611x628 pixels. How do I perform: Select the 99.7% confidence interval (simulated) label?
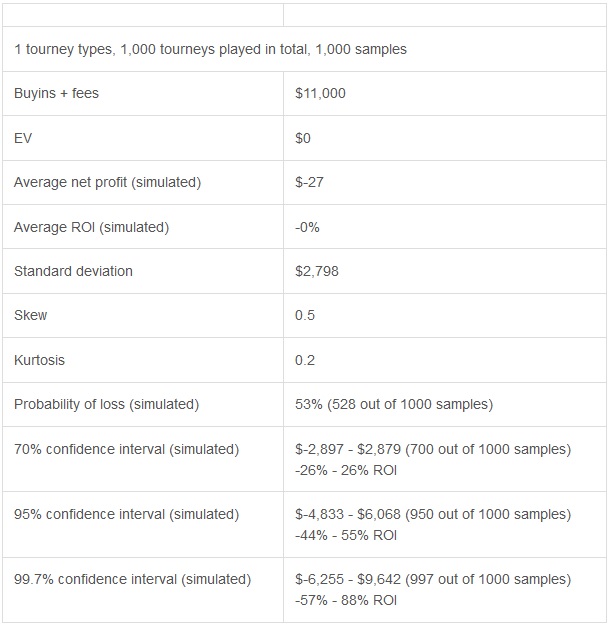point(133,579)
